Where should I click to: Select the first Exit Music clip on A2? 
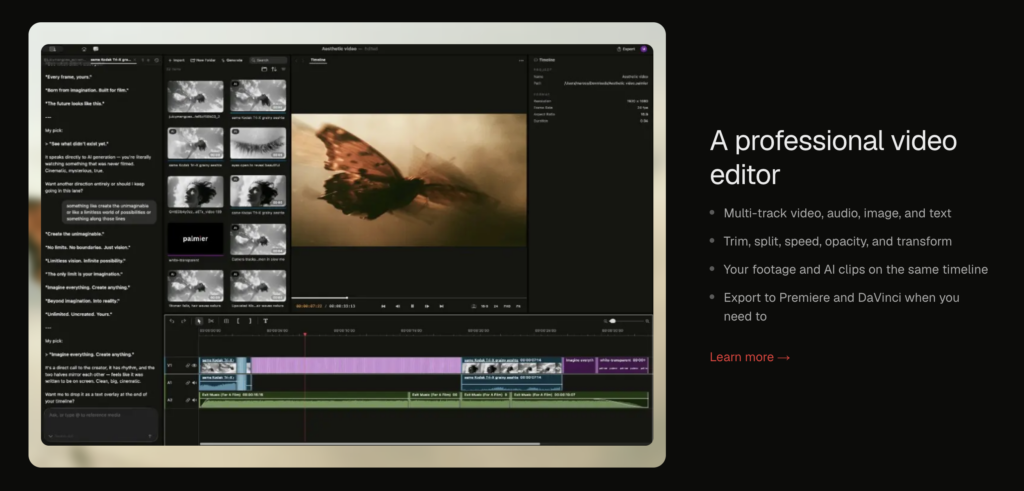click(304, 400)
